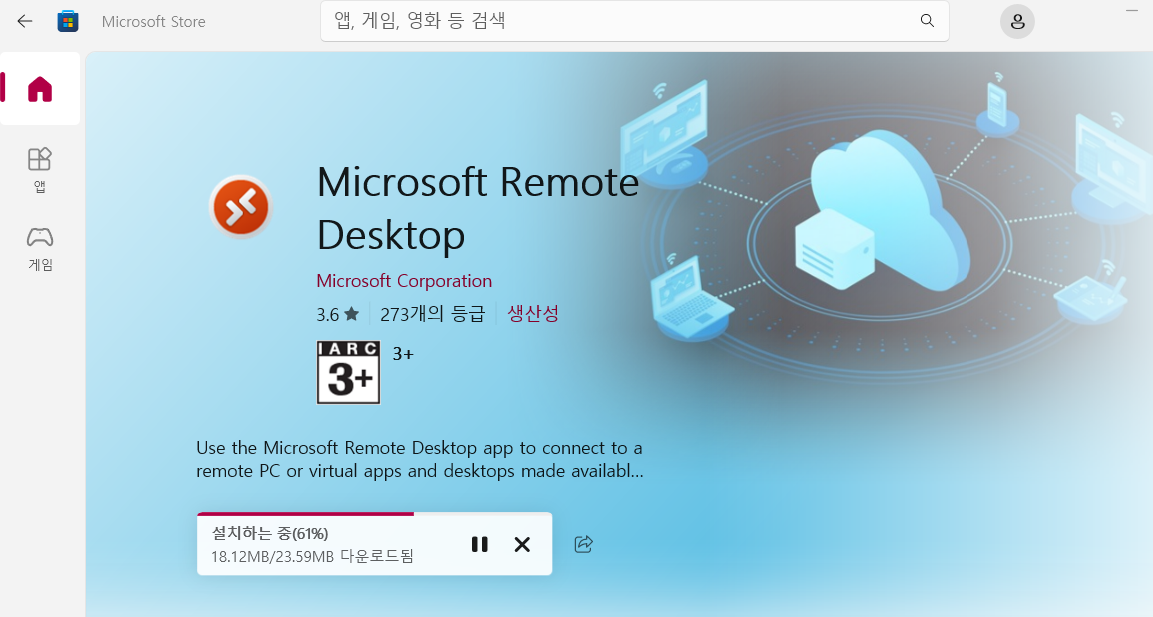Open the Home tab in sidebar
The width and height of the screenshot is (1153, 617).
pos(40,89)
